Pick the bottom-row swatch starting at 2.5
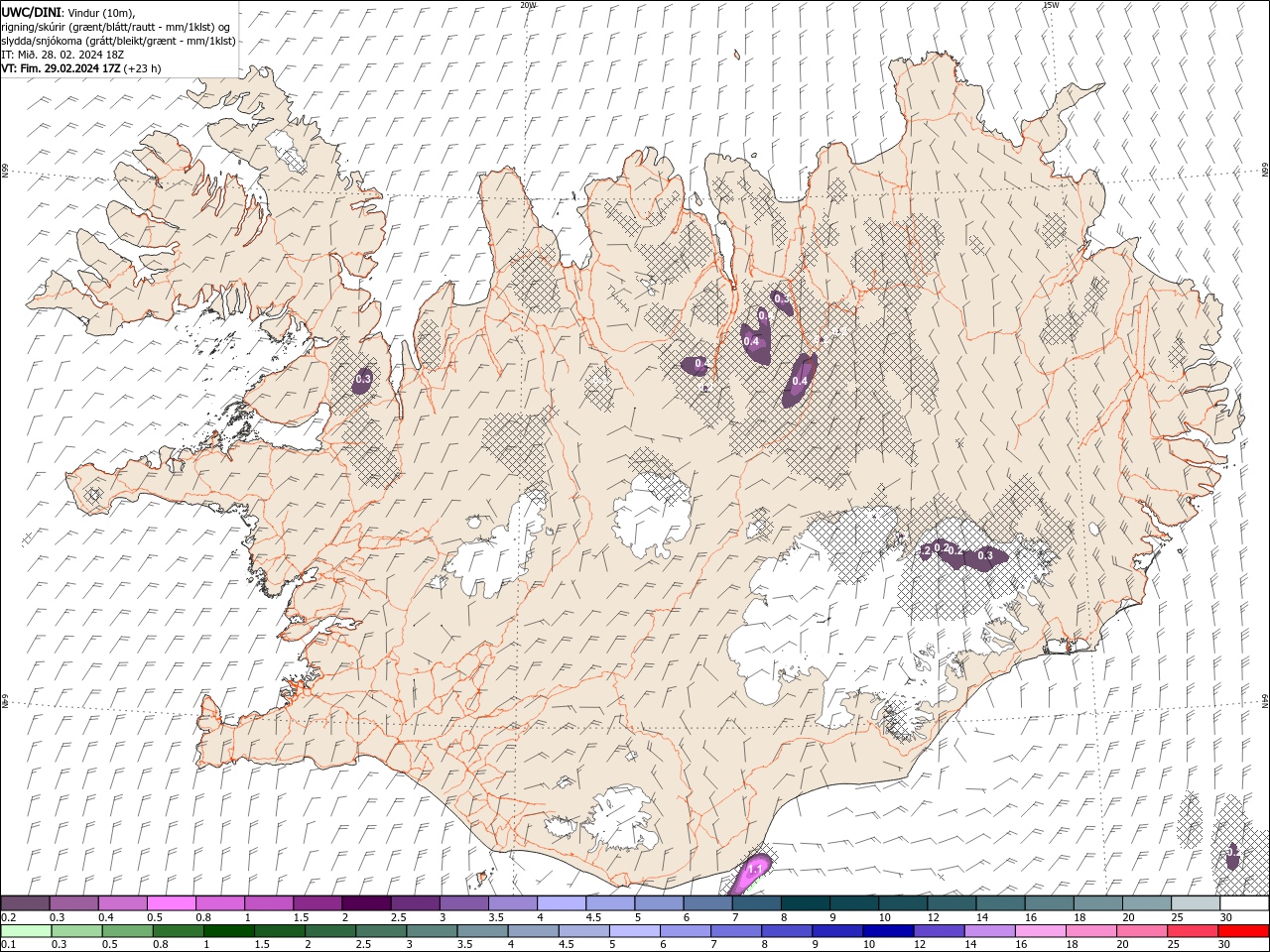Image resolution: width=1270 pixels, height=952 pixels. 381,931
